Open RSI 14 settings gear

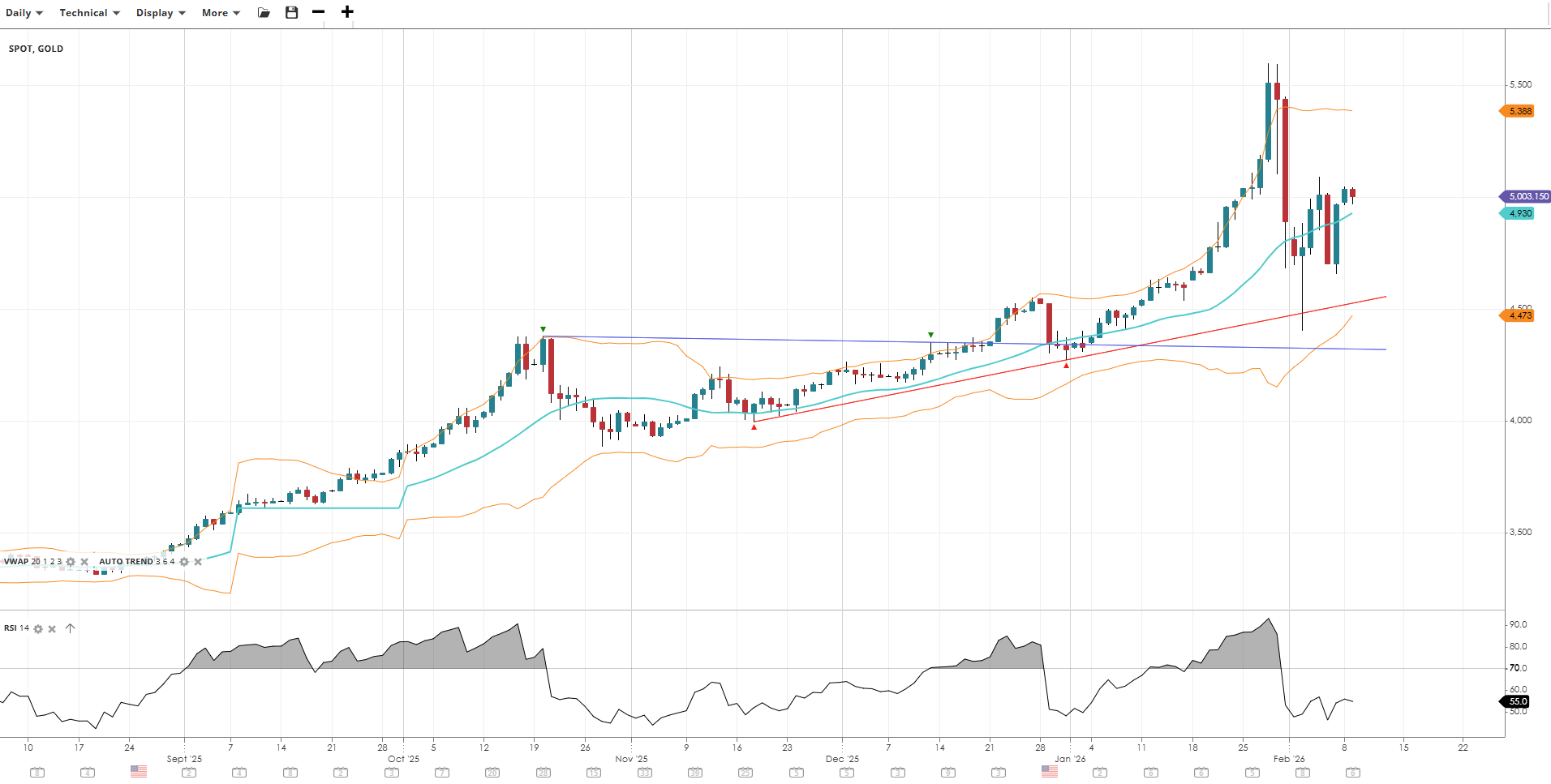tap(38, 628)
